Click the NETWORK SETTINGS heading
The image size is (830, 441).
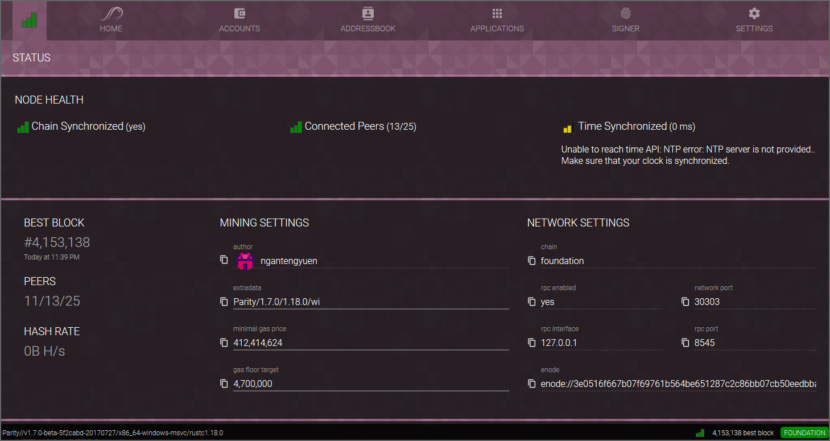pyautogui.click(x=578, y=223)
